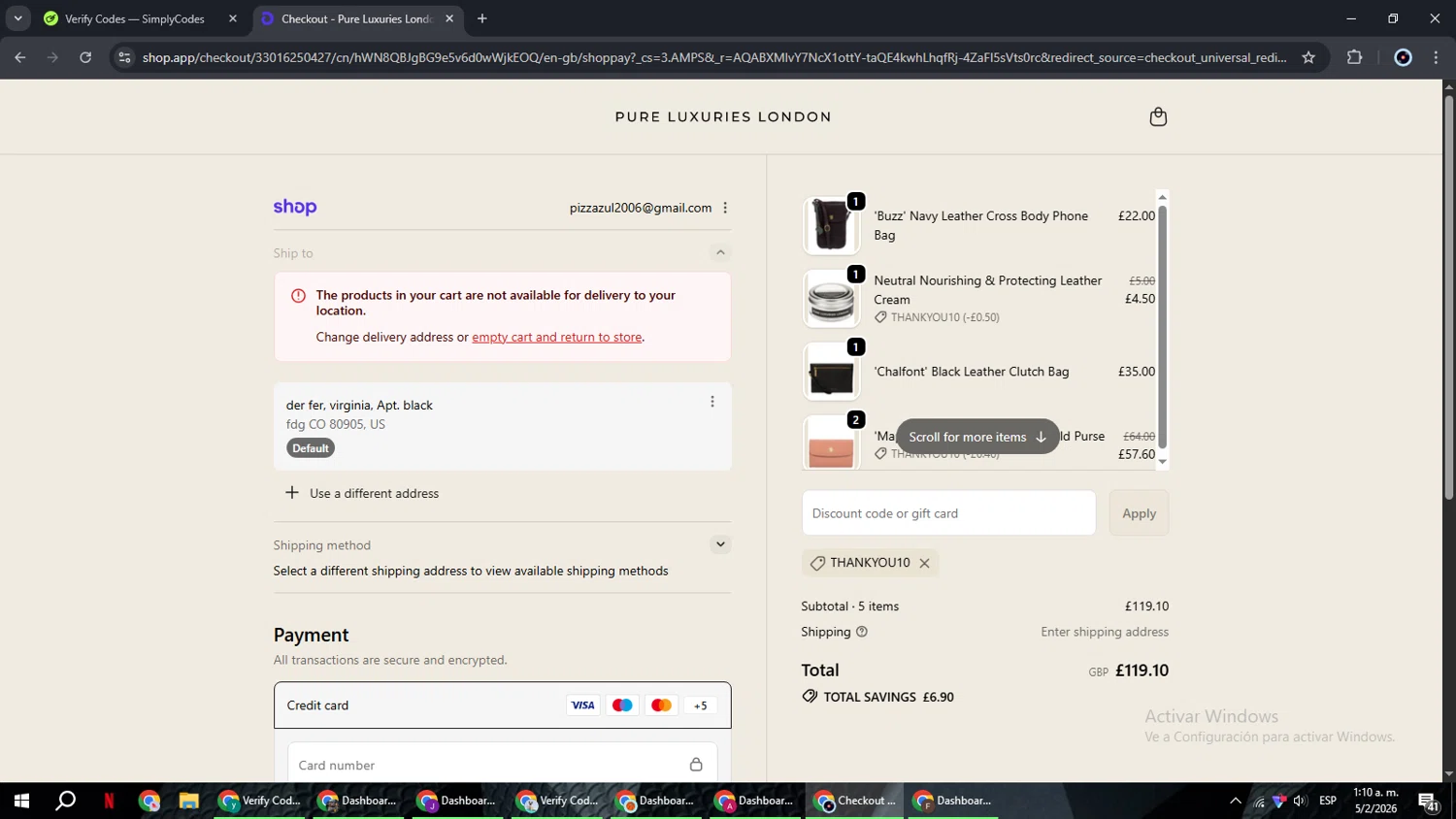Close the Verify Codes — SimplyCodes tab
Screen dimensions: 1456x819
[233, 18]
